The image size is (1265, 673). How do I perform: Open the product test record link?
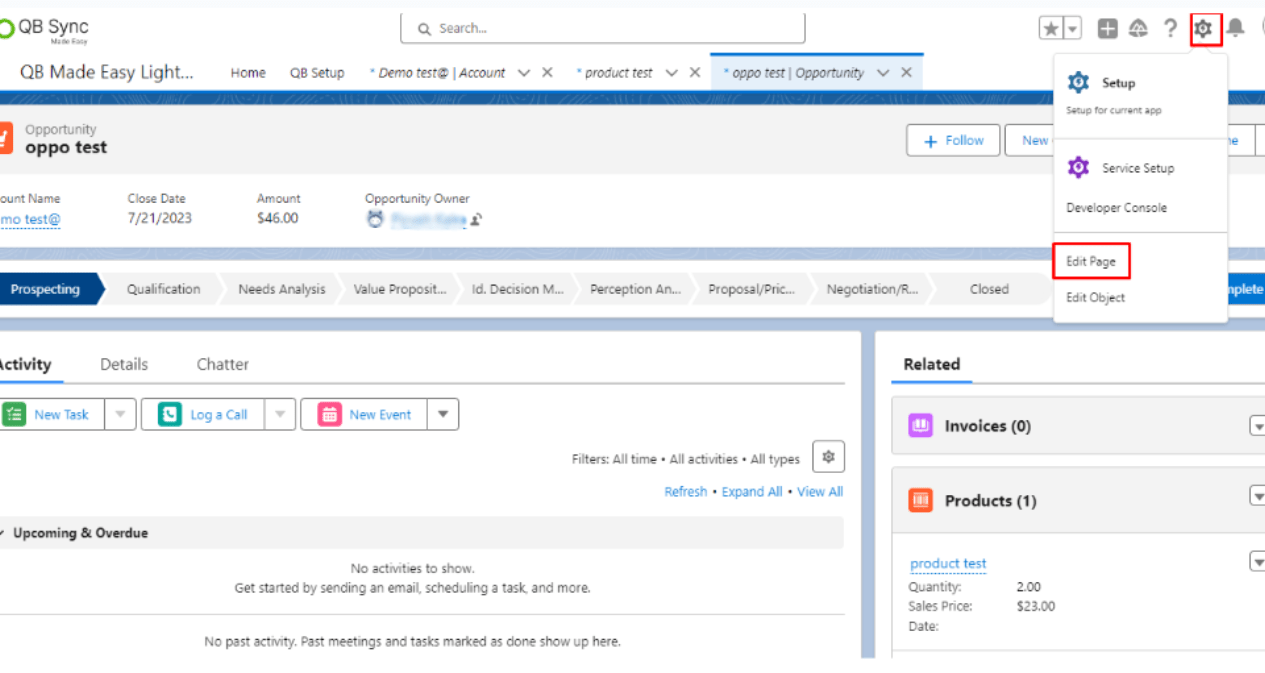(x=948, y=564)
